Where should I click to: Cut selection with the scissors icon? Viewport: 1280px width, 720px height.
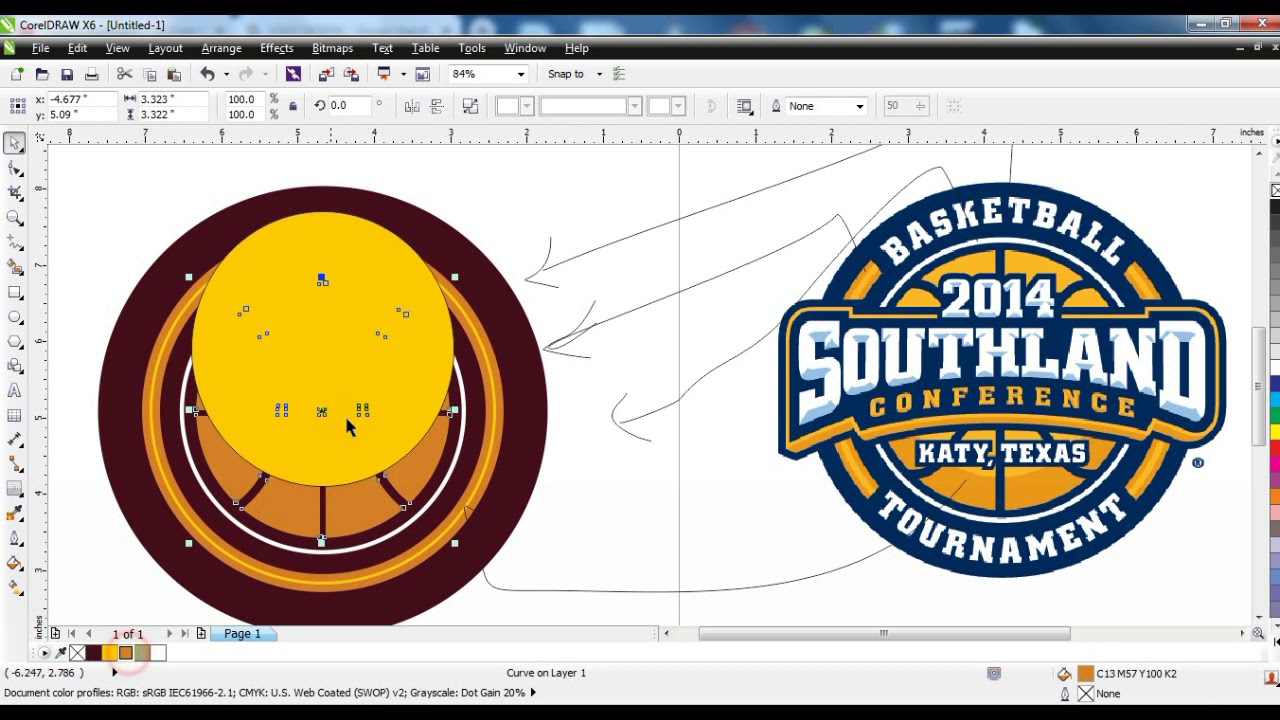click(124, 74)
